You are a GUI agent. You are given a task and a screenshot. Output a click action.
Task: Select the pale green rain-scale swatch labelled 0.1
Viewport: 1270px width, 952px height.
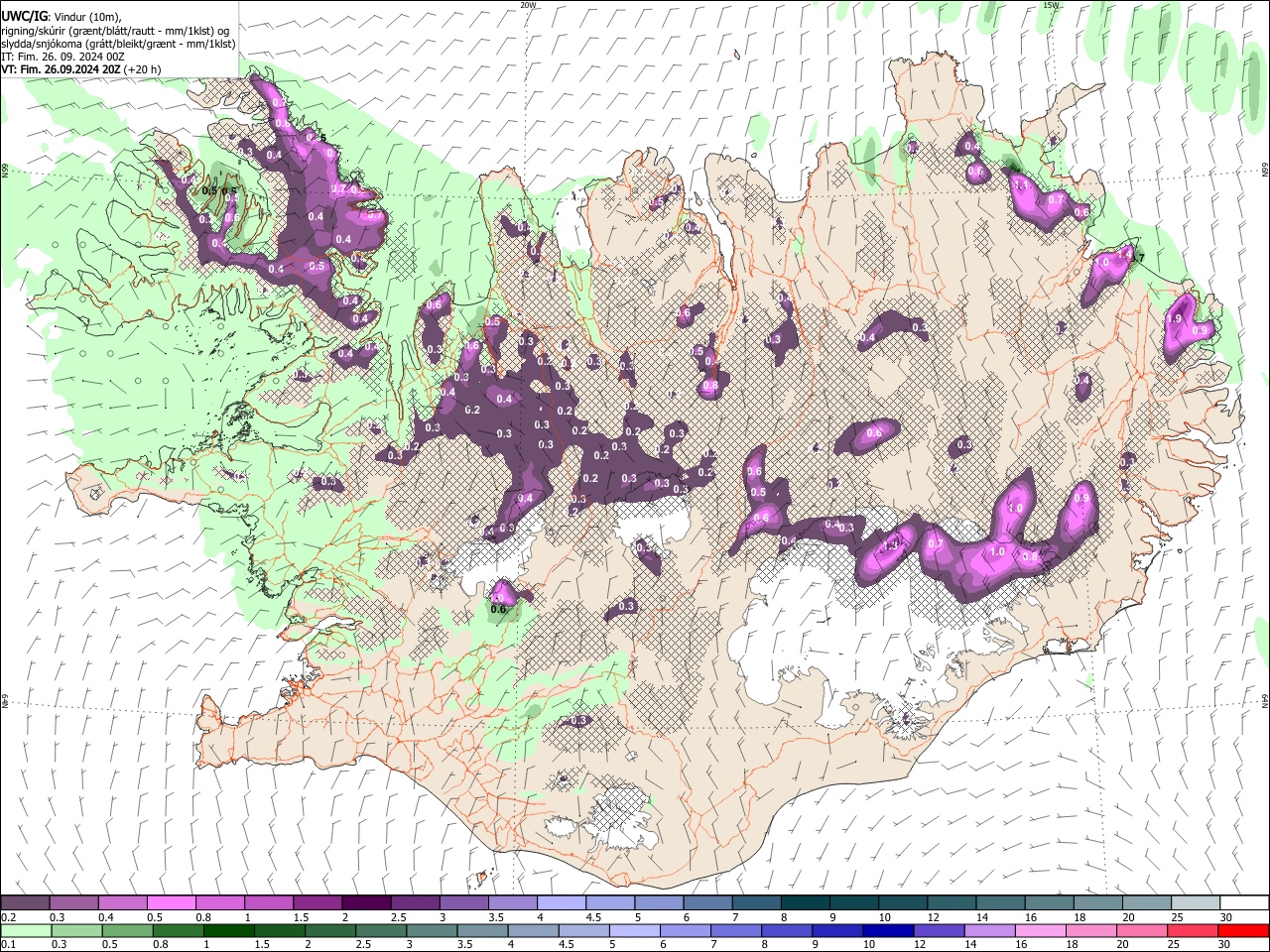click(x=27, y=930)
